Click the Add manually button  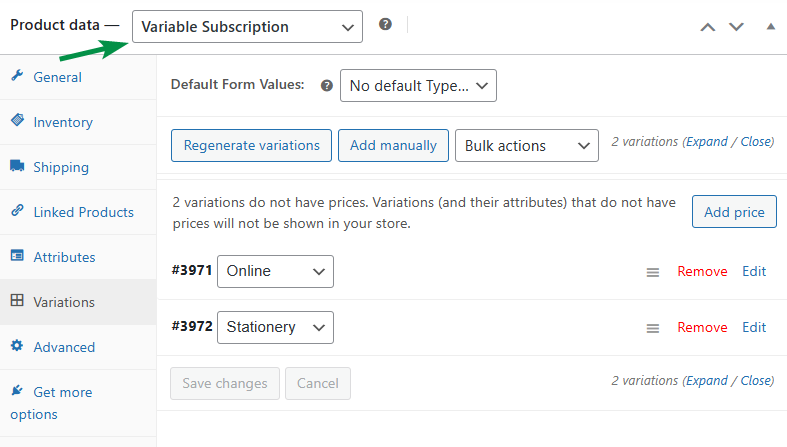point(393,146)
